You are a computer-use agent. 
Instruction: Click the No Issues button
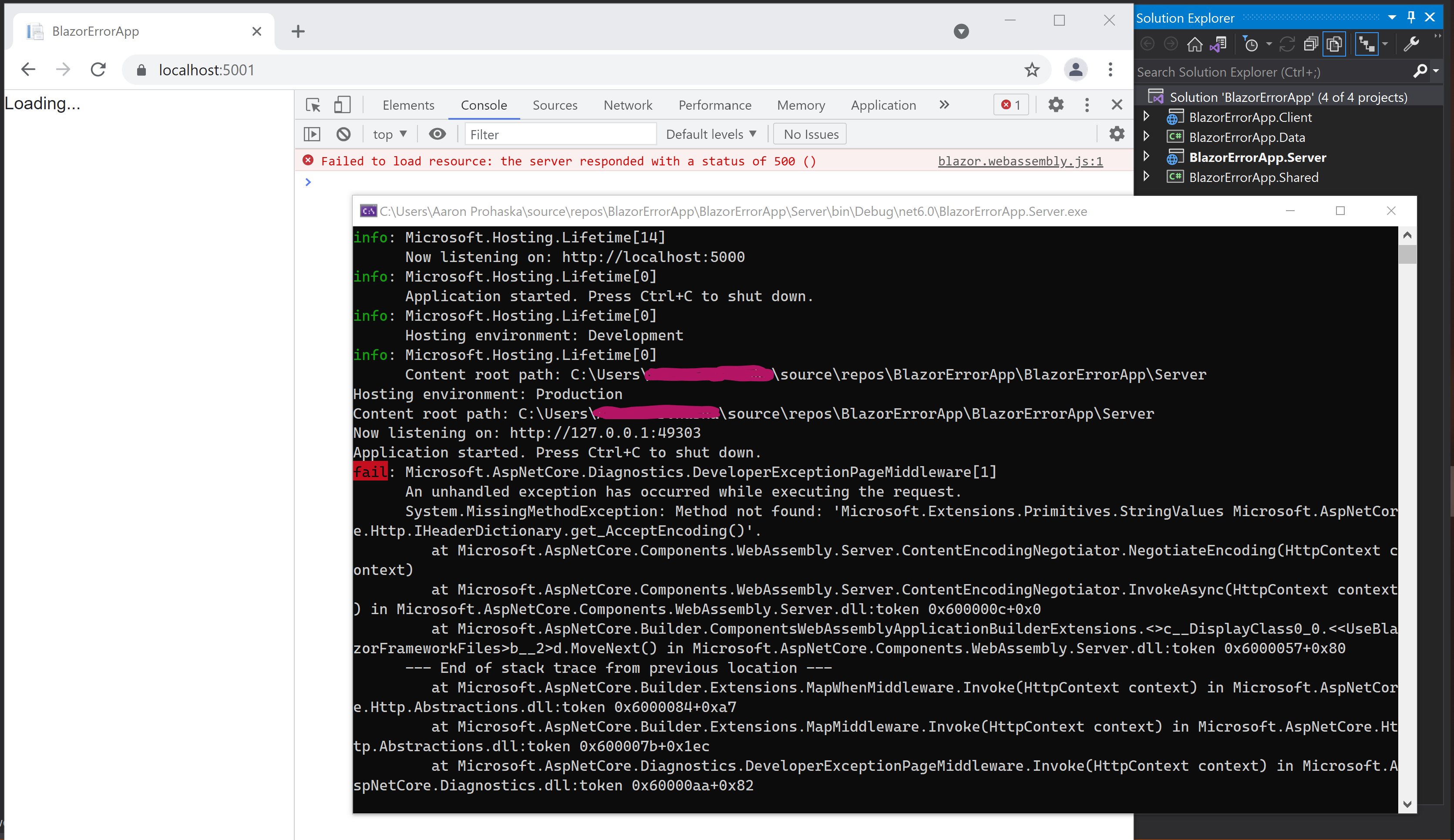(x=809, y=133)
